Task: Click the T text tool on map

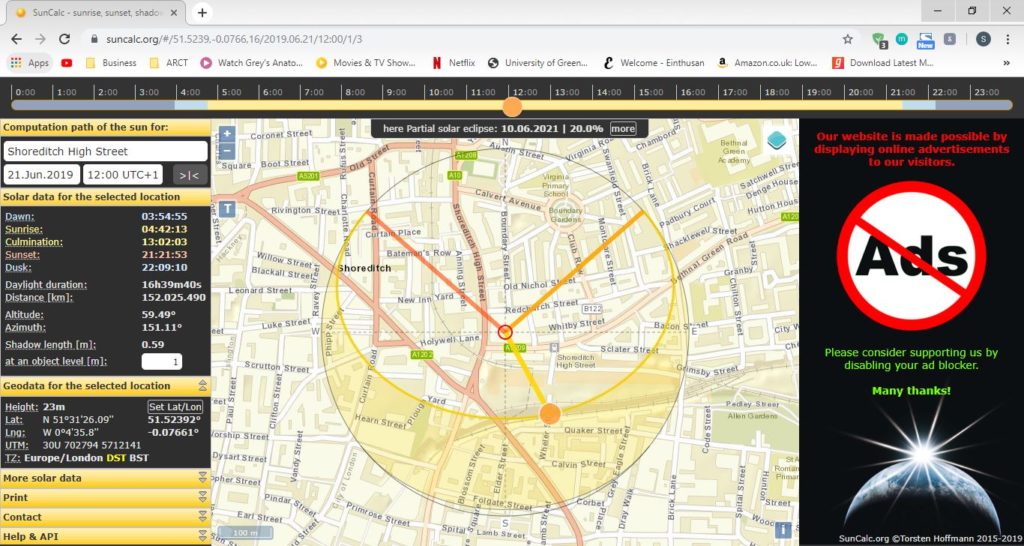Action: (x=227, y=209)
